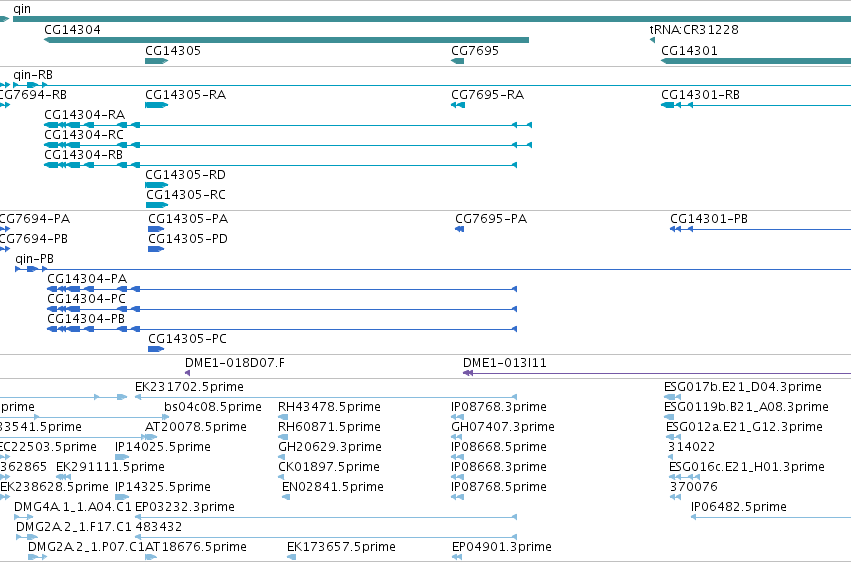Select the 362865 feature label
Image resolution: width=851 pixels, height=562 pixels.
pyautogui.click(x=24, y=467)
